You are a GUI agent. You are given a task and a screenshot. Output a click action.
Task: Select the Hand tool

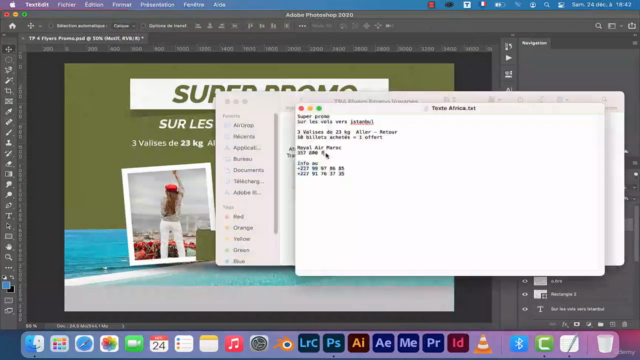(x=9, y=247)
